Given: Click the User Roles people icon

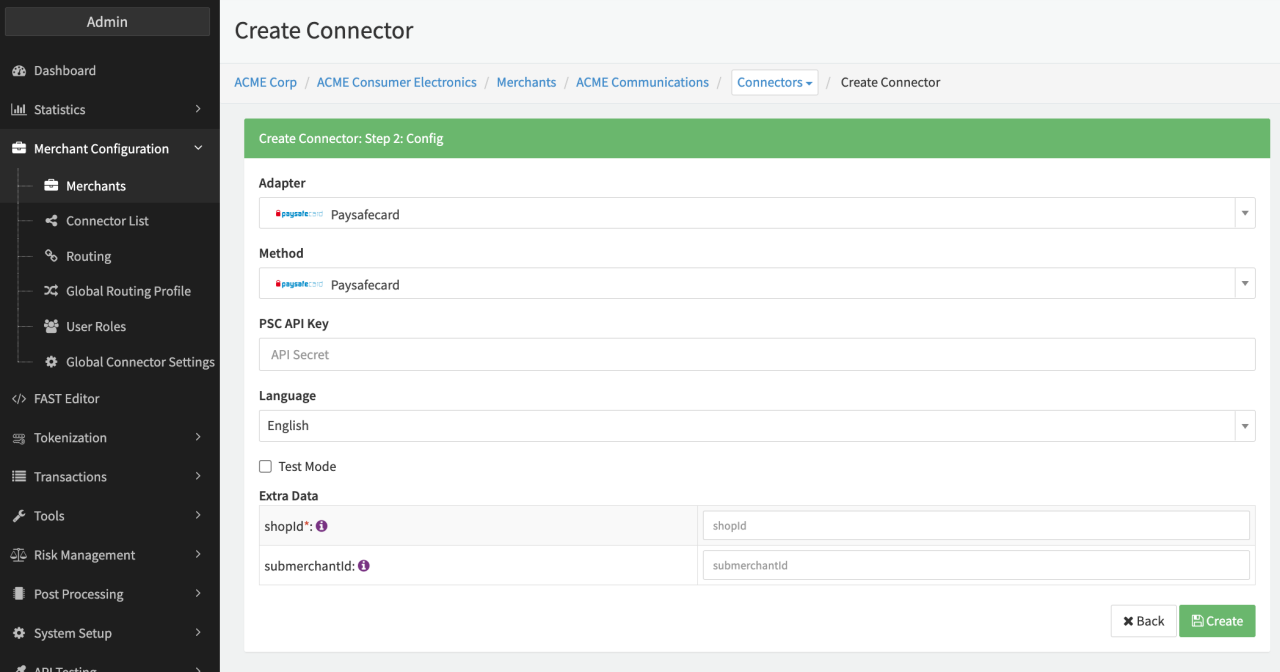Looking at the screenshot, I should click(51, 327).
